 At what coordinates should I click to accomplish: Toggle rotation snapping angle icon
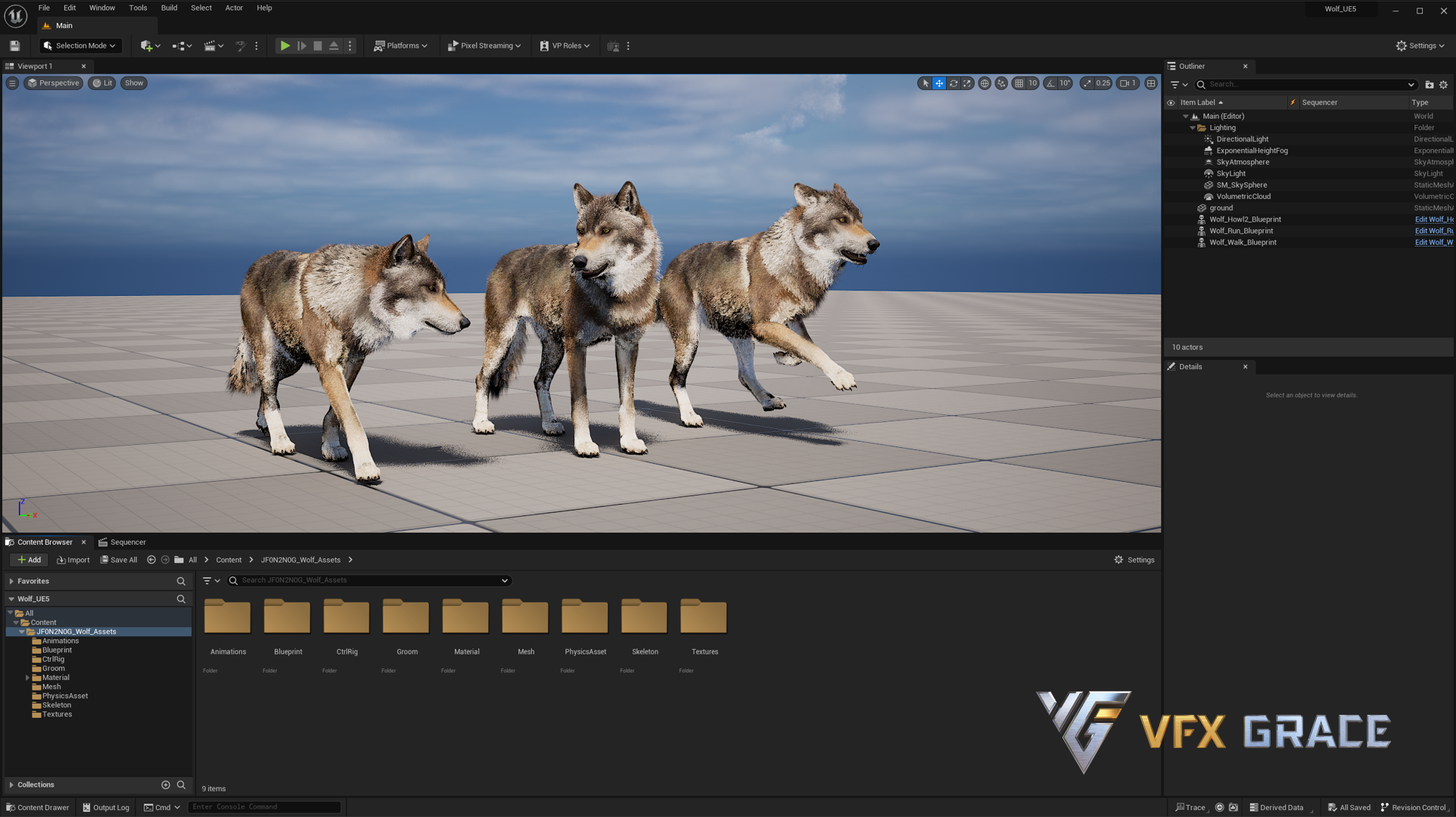[1050, 83]
